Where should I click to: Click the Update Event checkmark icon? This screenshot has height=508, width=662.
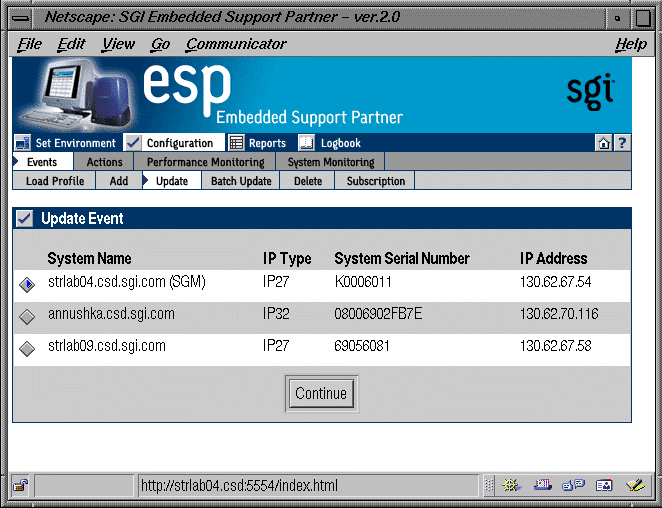pyautogui.click(x=24, y=218)
